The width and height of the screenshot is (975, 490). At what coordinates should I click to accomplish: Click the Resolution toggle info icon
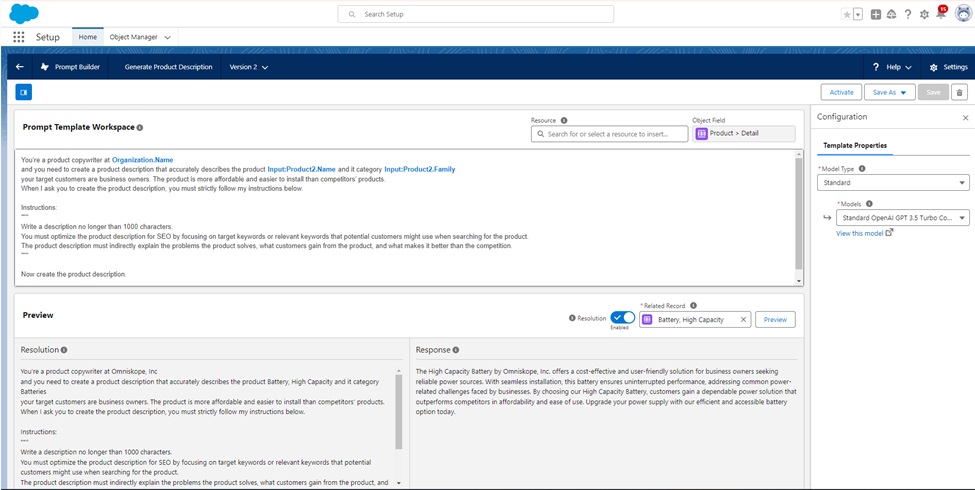pyautogui.click(x=572, y=318)
